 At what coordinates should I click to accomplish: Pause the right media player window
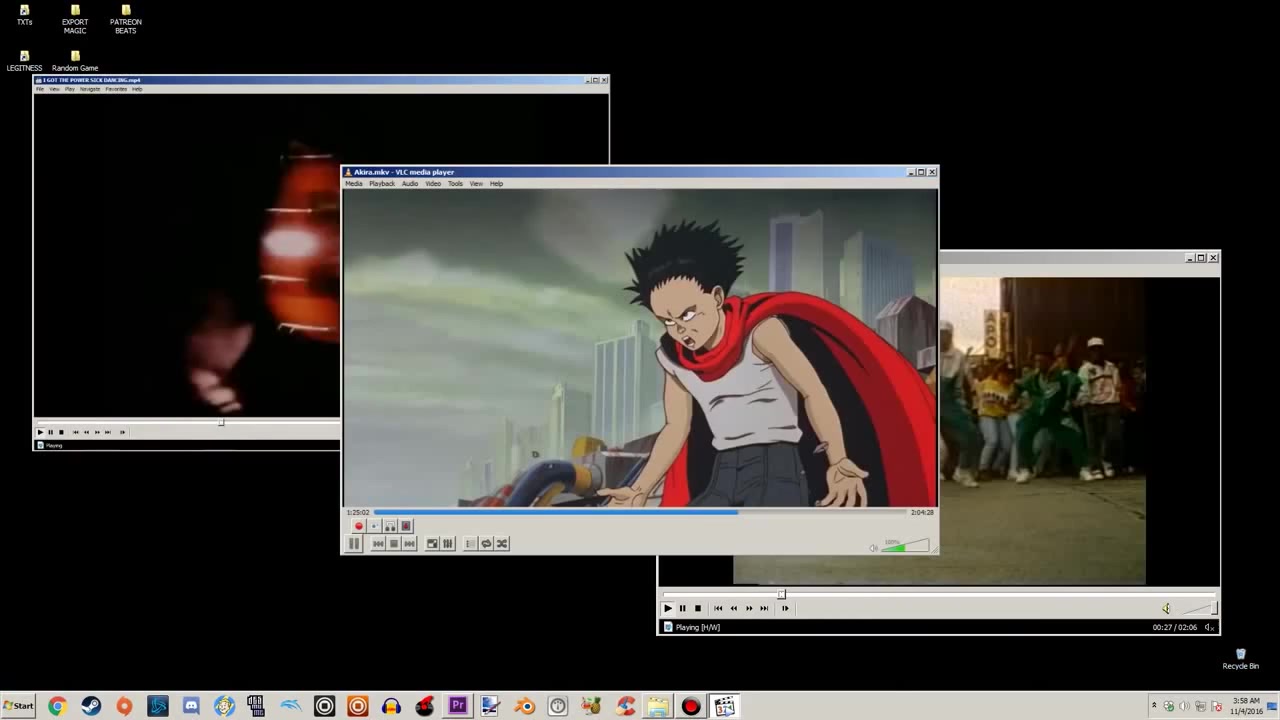(x=682, y=608)
